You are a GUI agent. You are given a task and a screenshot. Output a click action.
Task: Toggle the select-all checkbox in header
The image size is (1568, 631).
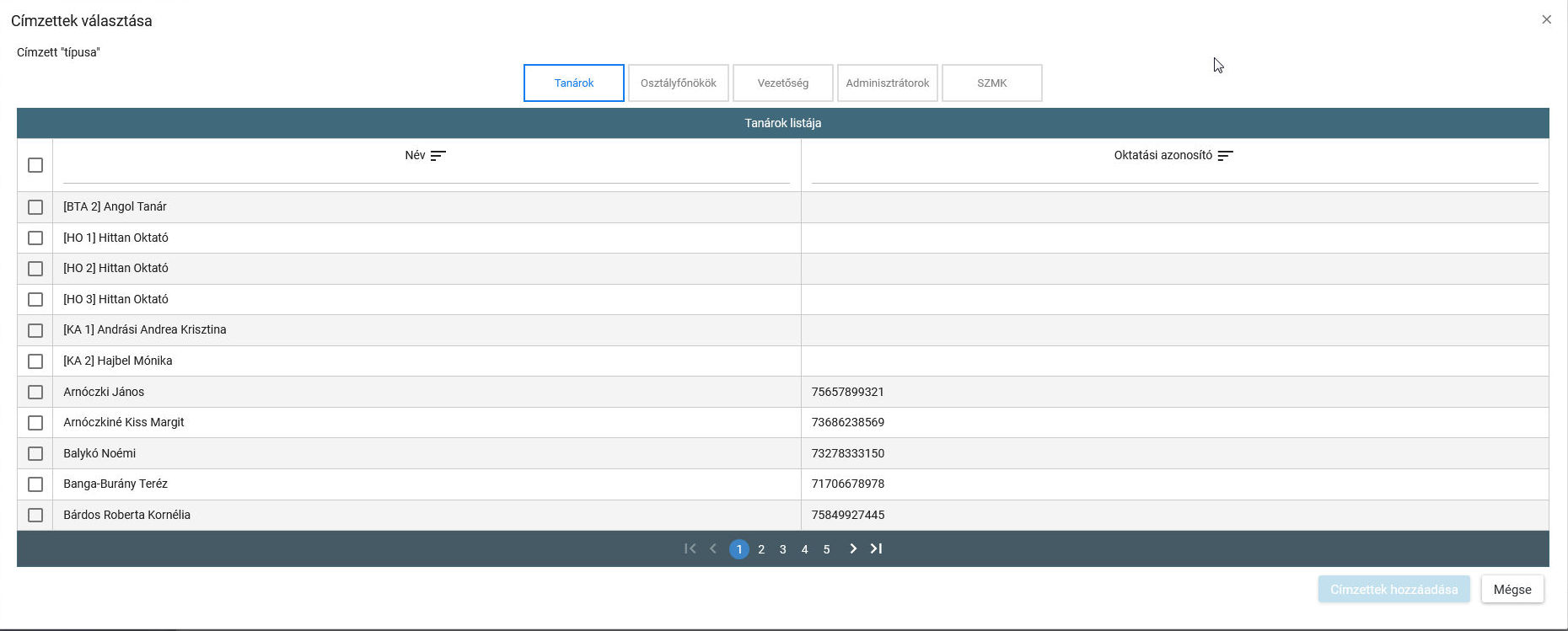click(35, 165)
